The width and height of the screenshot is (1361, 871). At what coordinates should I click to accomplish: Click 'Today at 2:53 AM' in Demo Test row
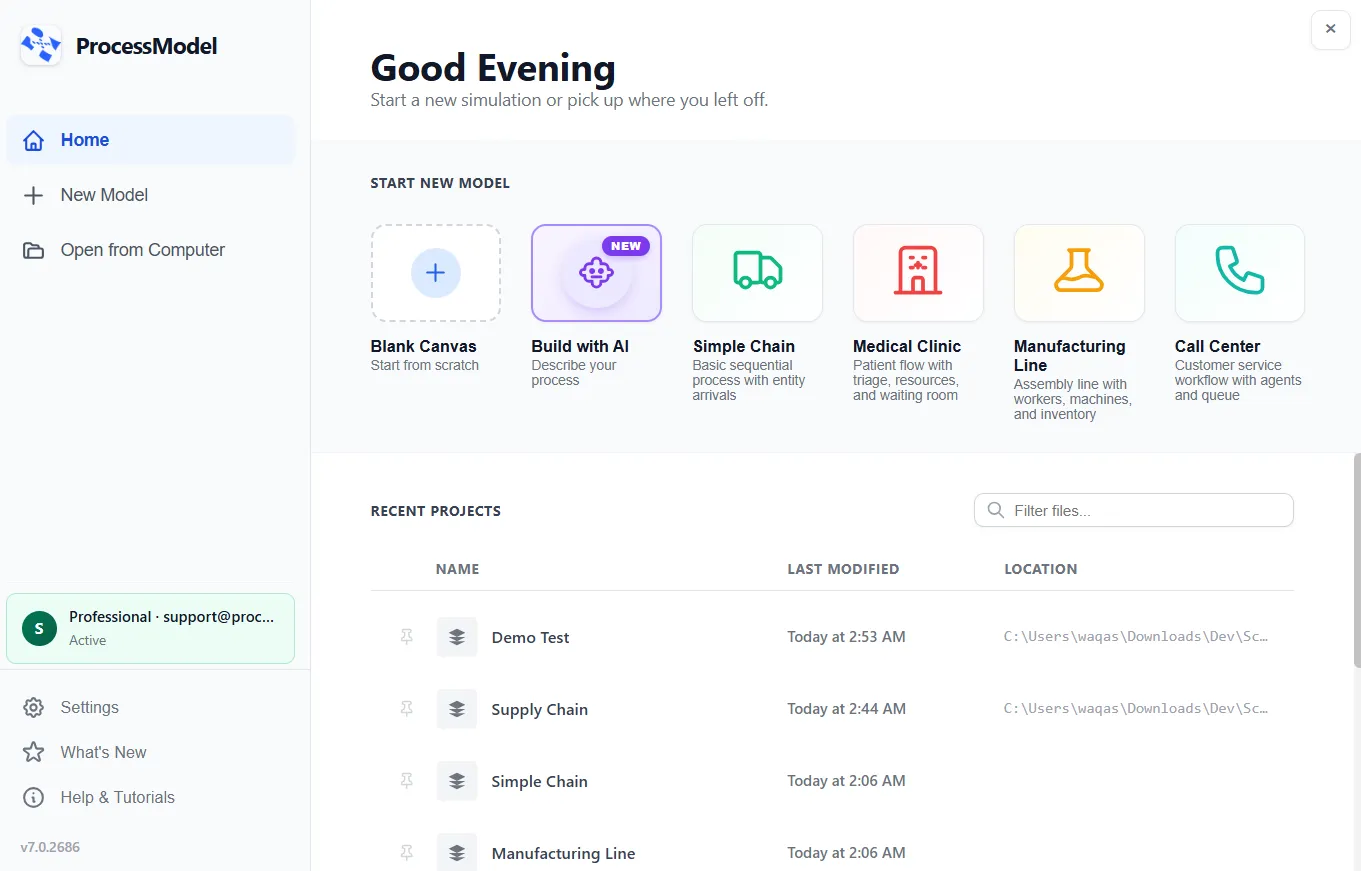846,637
